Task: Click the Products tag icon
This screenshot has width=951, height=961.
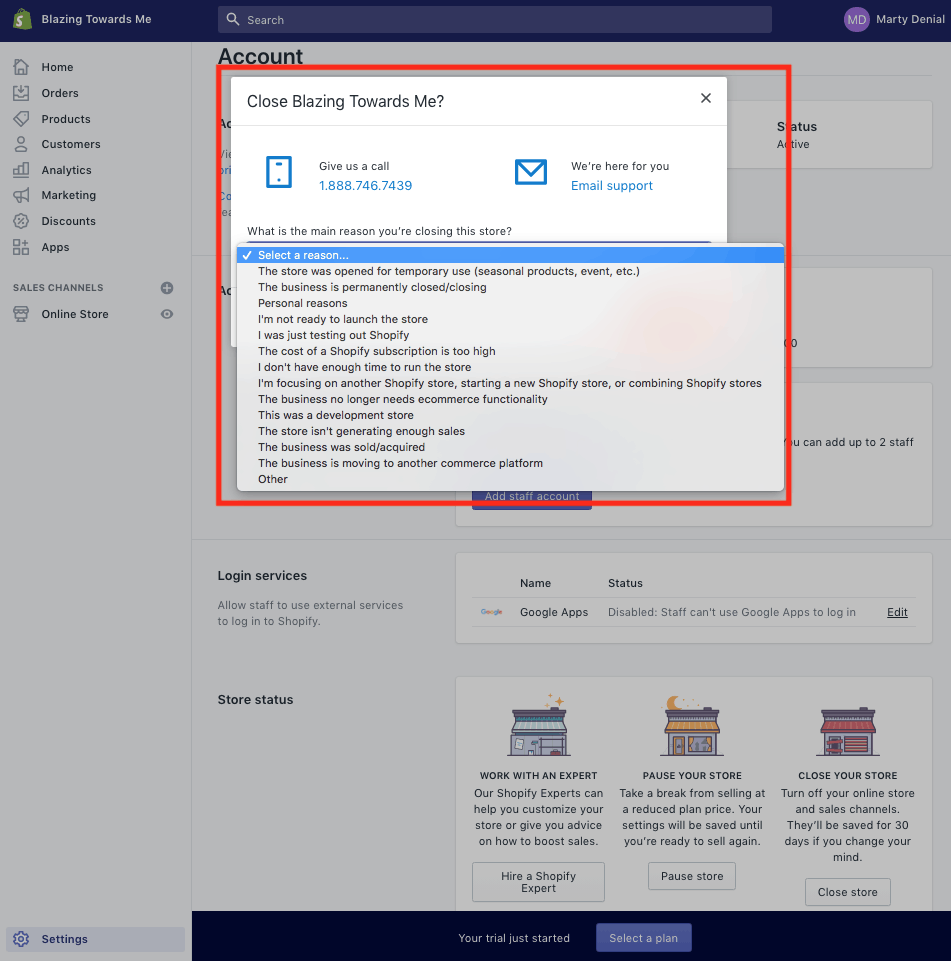Action: 21,119
